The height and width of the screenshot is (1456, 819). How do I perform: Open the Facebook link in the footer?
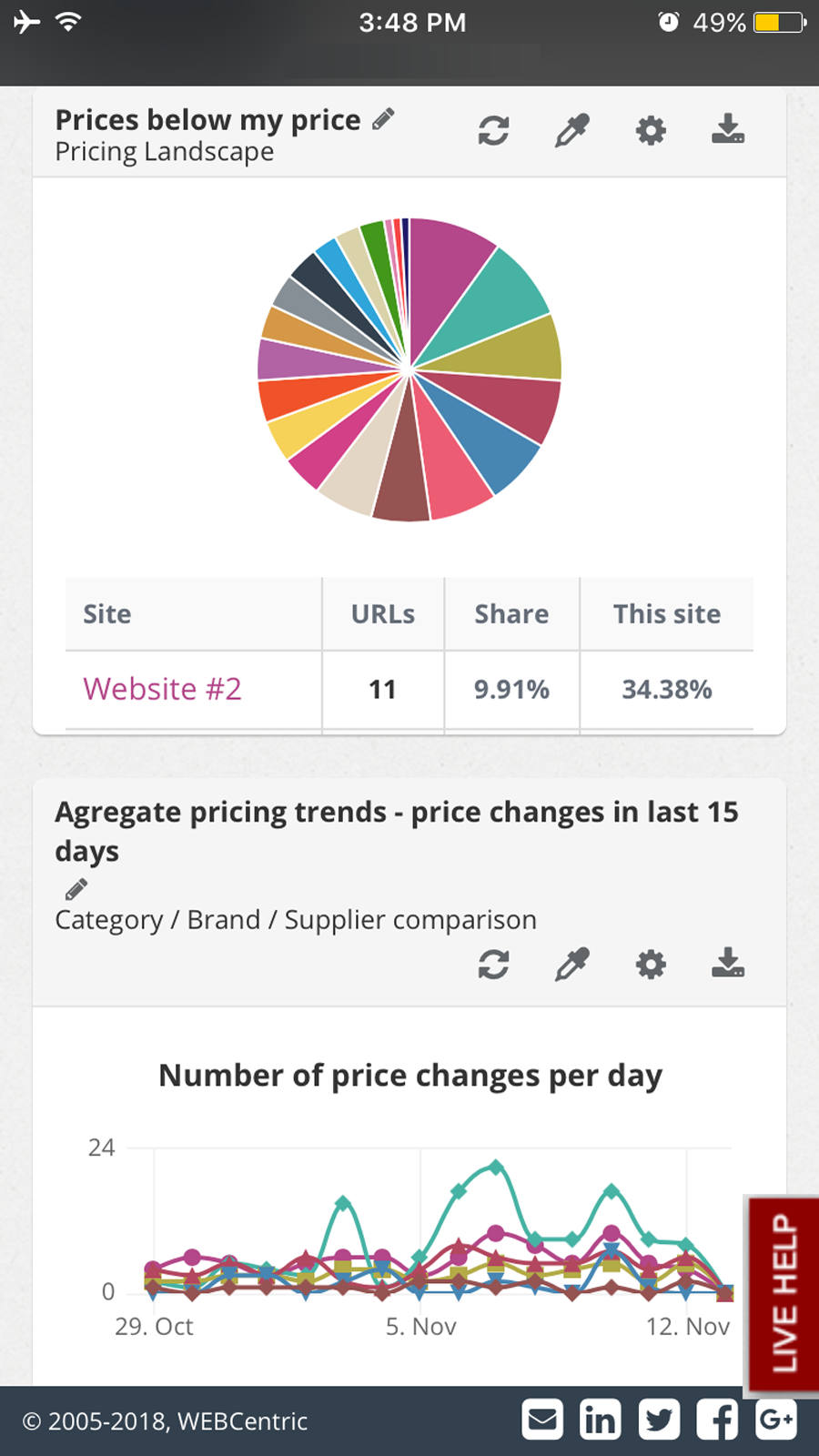coord(717,1420)
